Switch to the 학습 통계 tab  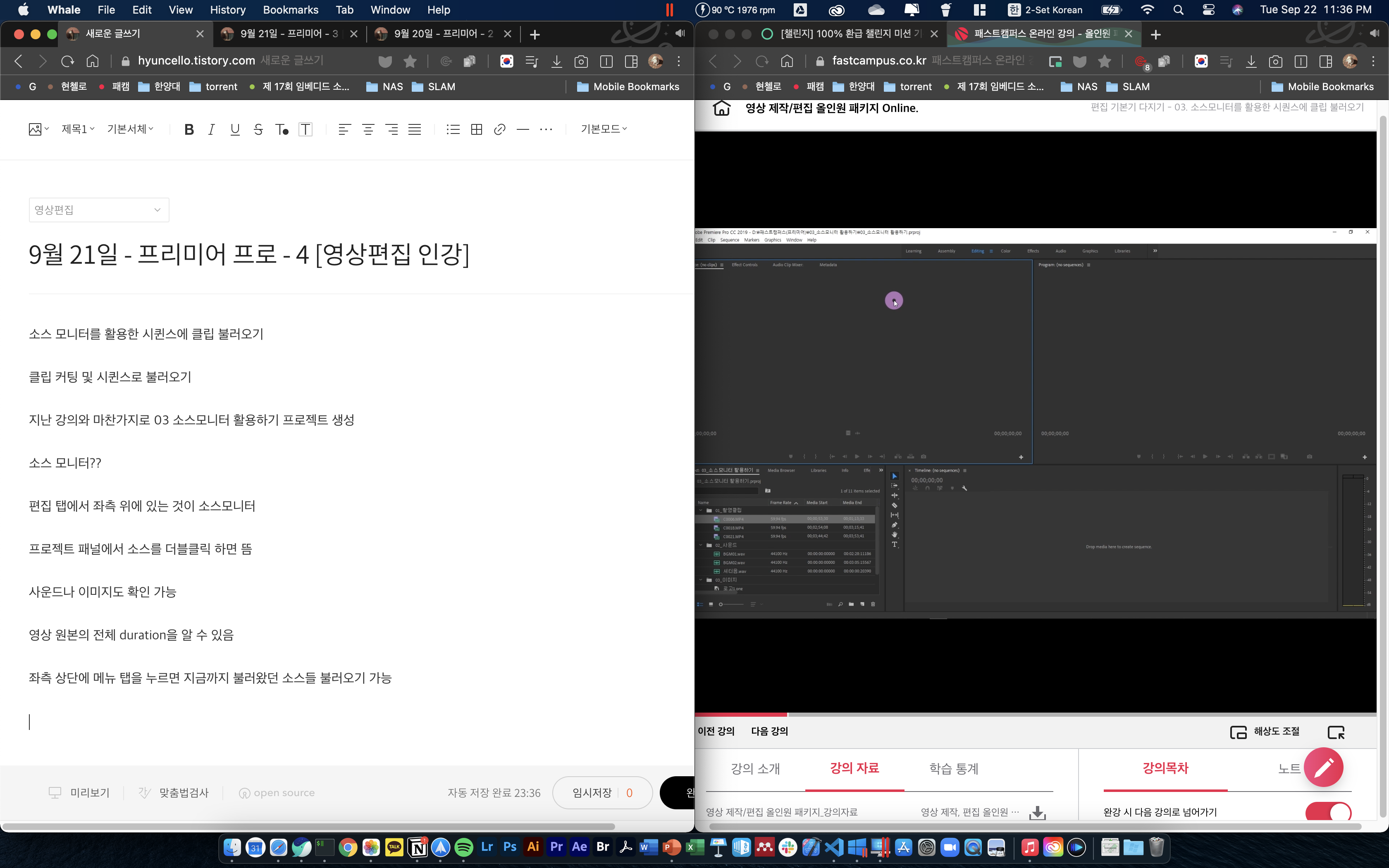(953, 768)
